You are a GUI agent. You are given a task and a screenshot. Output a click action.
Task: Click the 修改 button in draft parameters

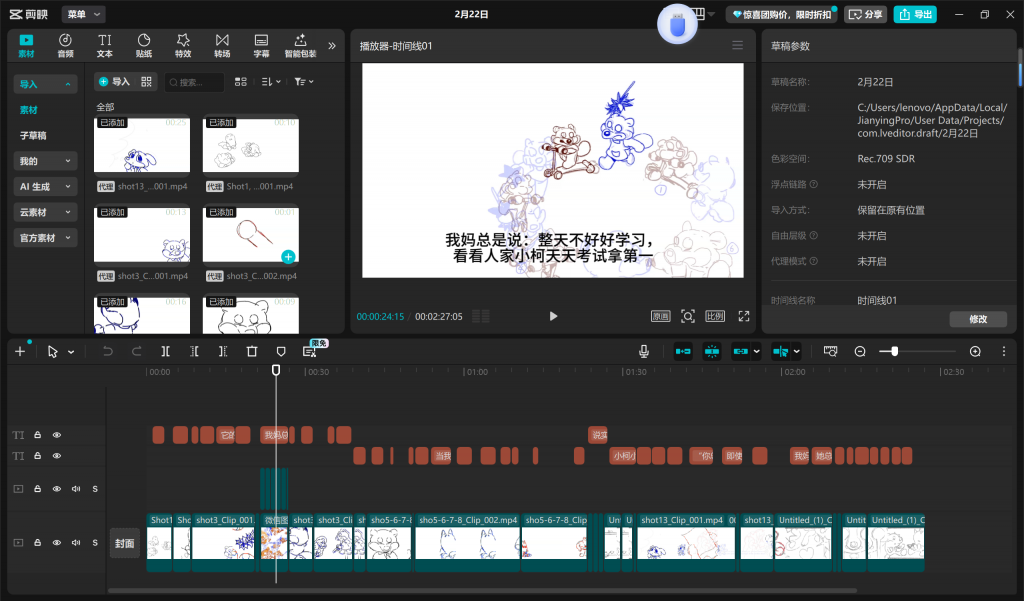click(977, 319)
